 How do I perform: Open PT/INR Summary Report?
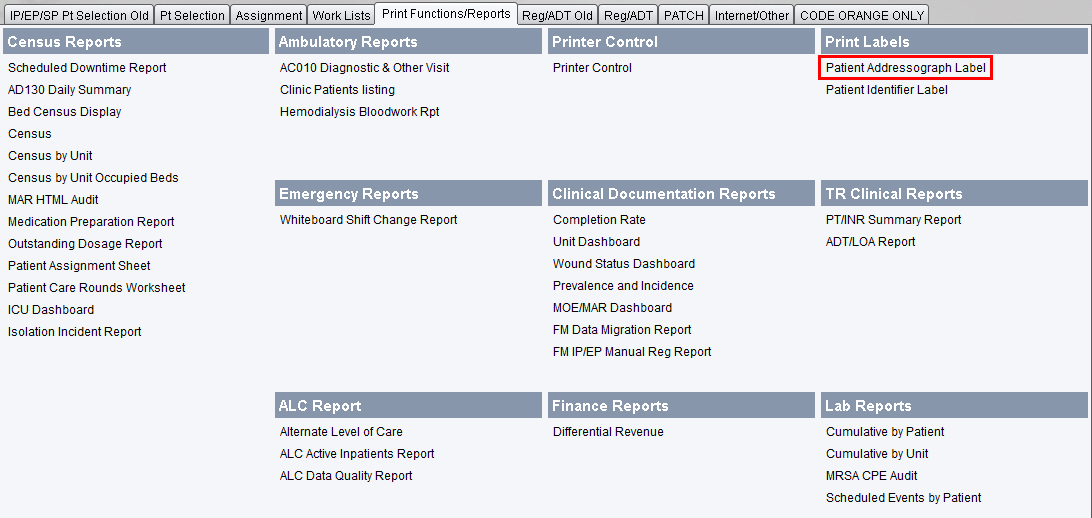click(x=893, y=220)
